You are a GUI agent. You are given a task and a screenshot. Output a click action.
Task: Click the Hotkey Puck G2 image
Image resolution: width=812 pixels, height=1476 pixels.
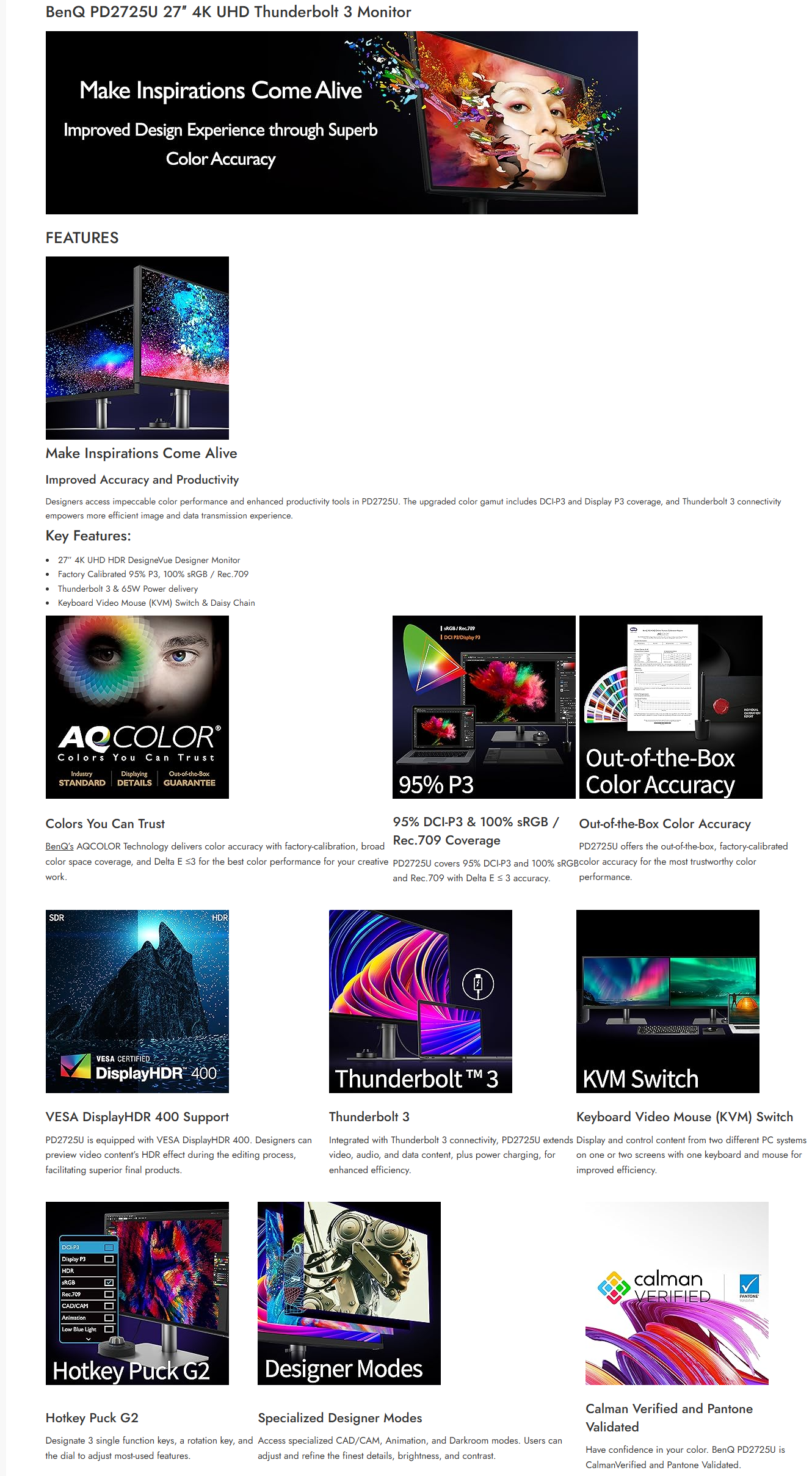pos(137,1293)
